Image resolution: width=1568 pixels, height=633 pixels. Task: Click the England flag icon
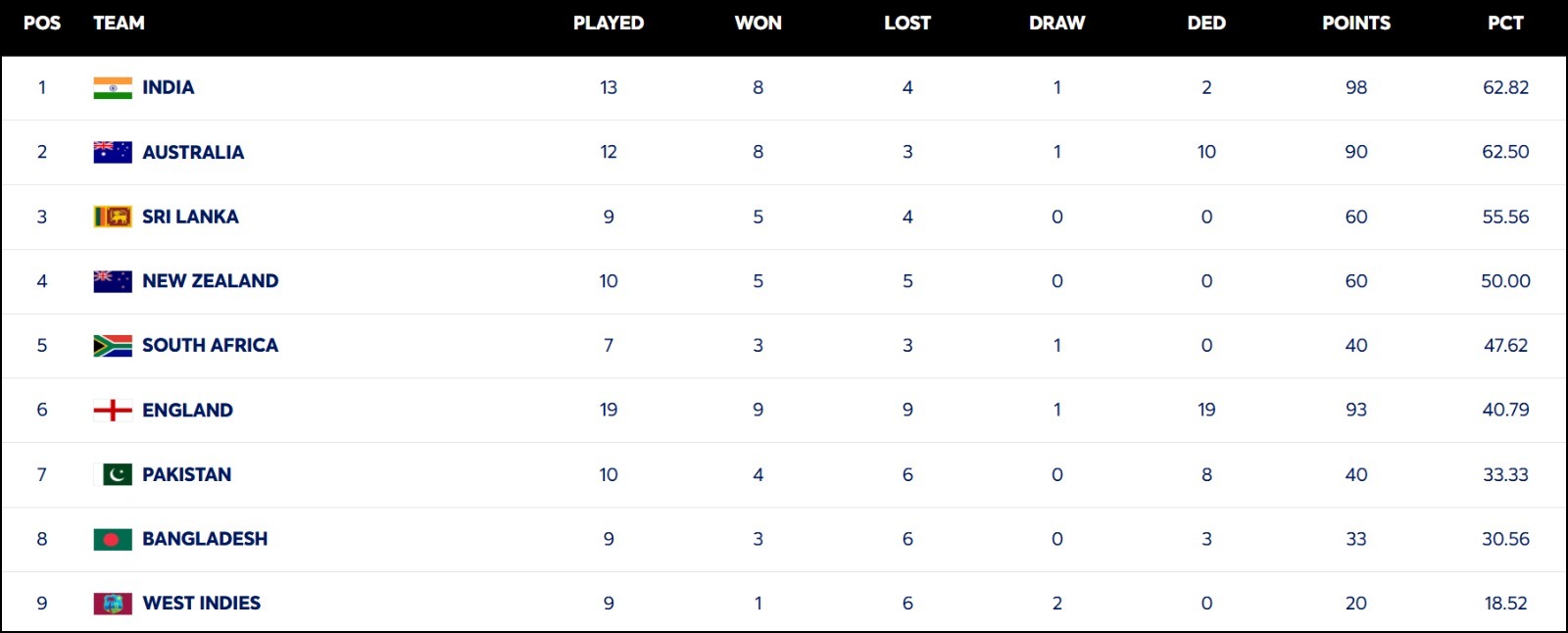(x=113, y=411)
